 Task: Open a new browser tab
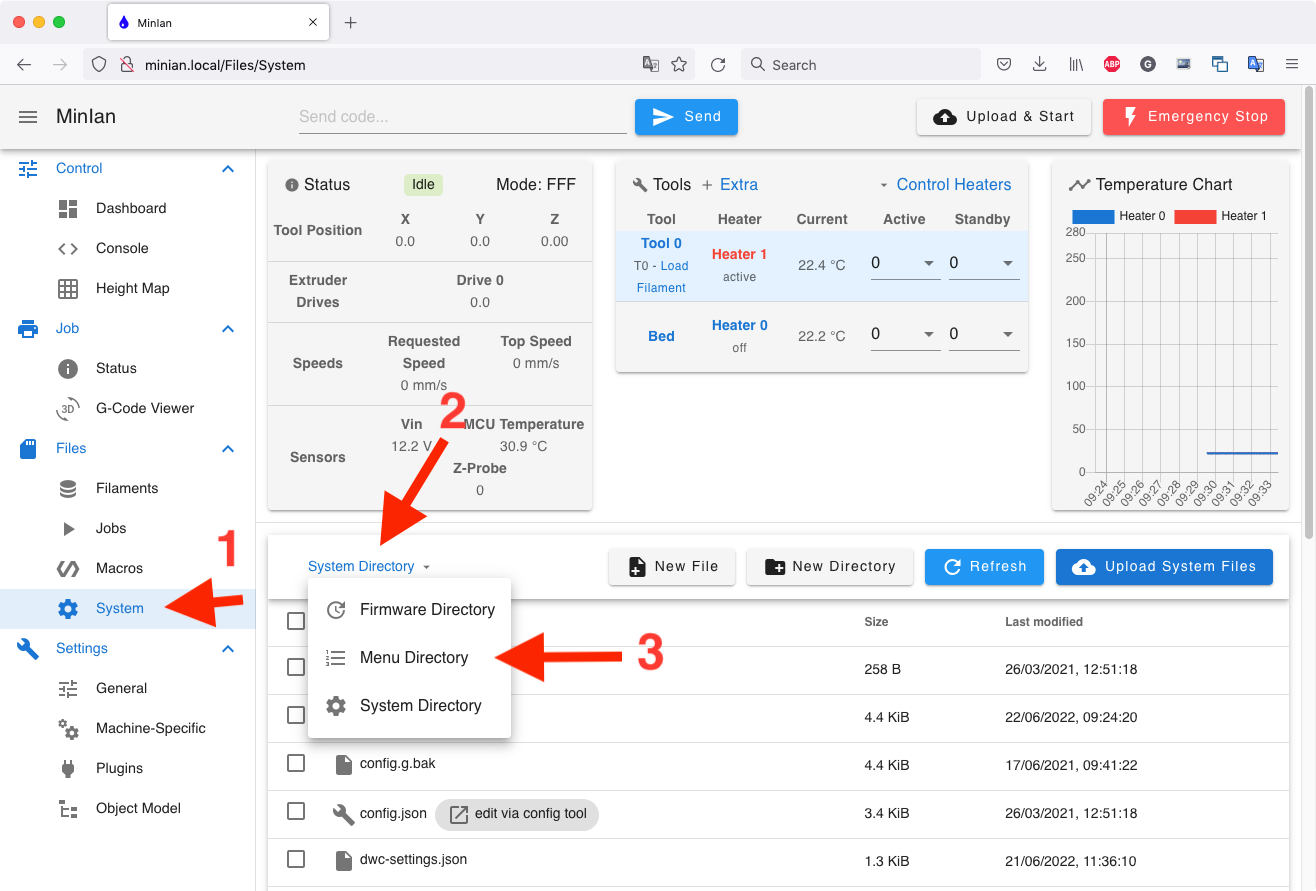pos(350,22)
